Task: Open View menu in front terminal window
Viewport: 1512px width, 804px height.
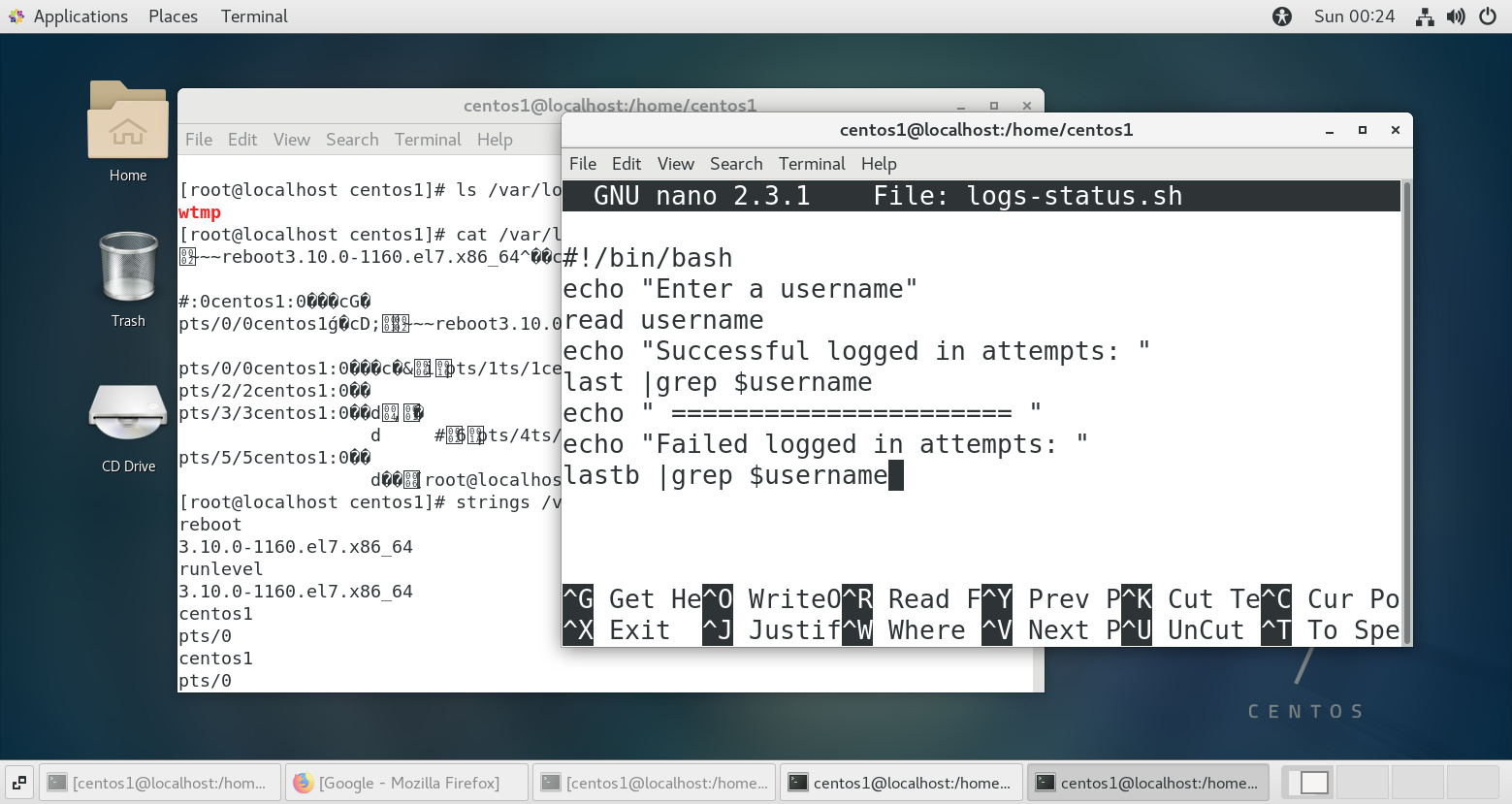Action: tap(676, 164)
